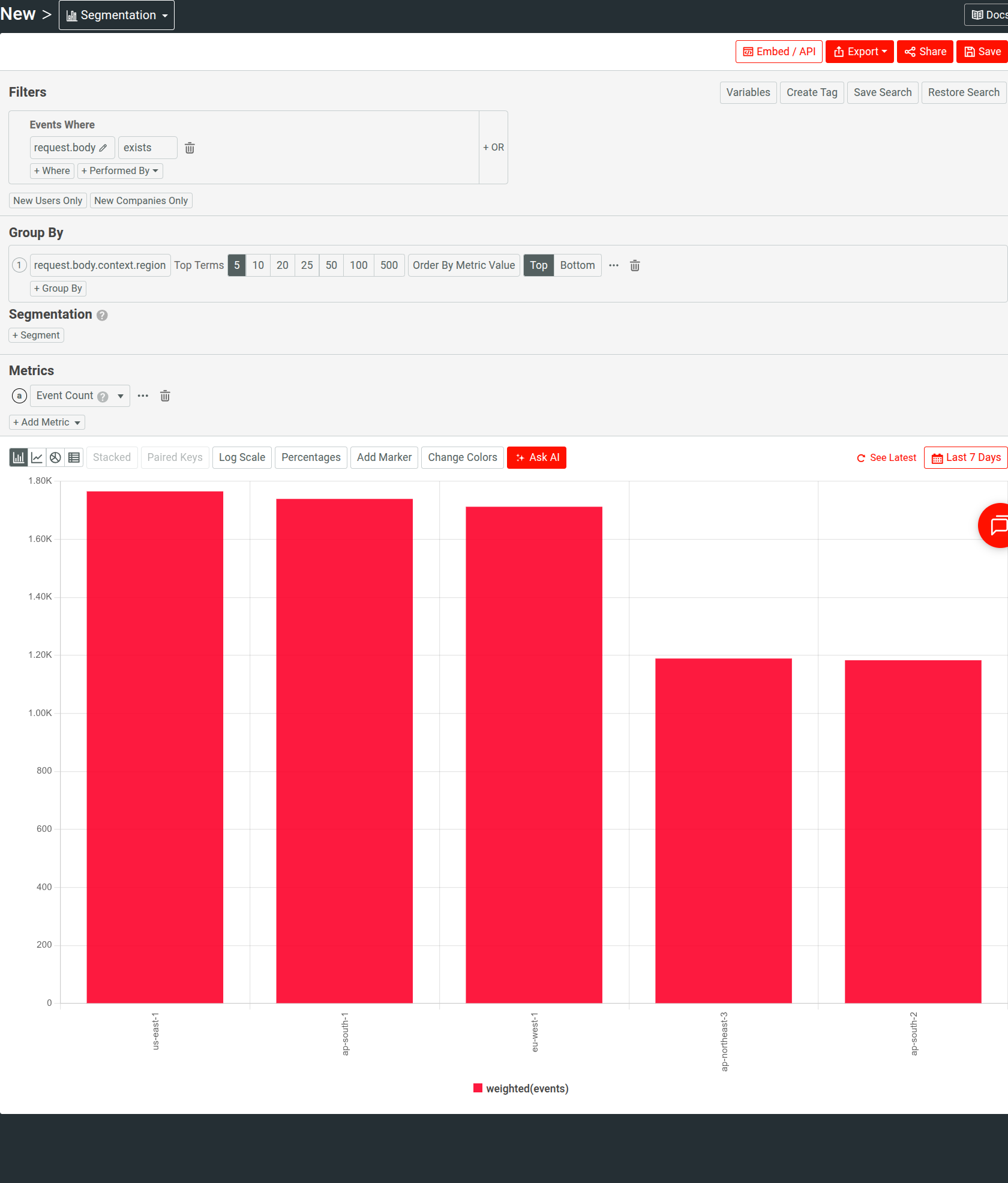This screenshot has width=1008, height=1183.
Task: Click the Ask AI button
Action: pyautogui.click(x=536, y=457)
